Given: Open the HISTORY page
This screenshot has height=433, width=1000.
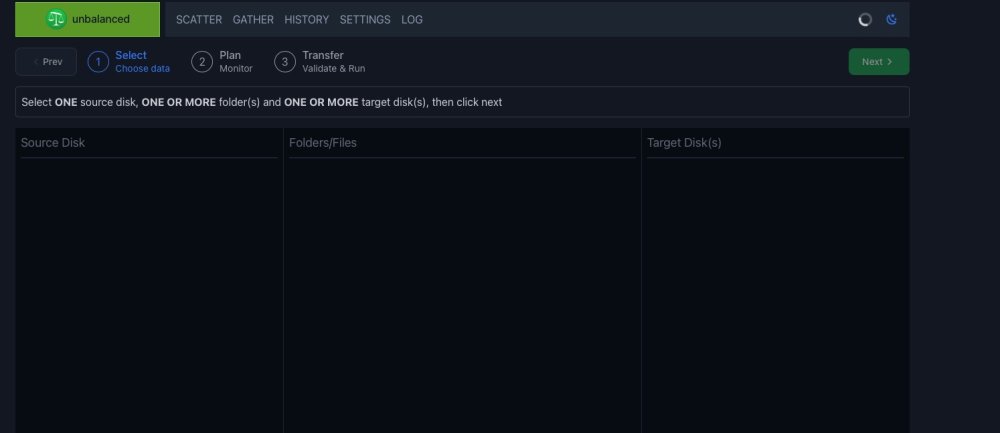Looking at the screenshot, I should [307, 20].
